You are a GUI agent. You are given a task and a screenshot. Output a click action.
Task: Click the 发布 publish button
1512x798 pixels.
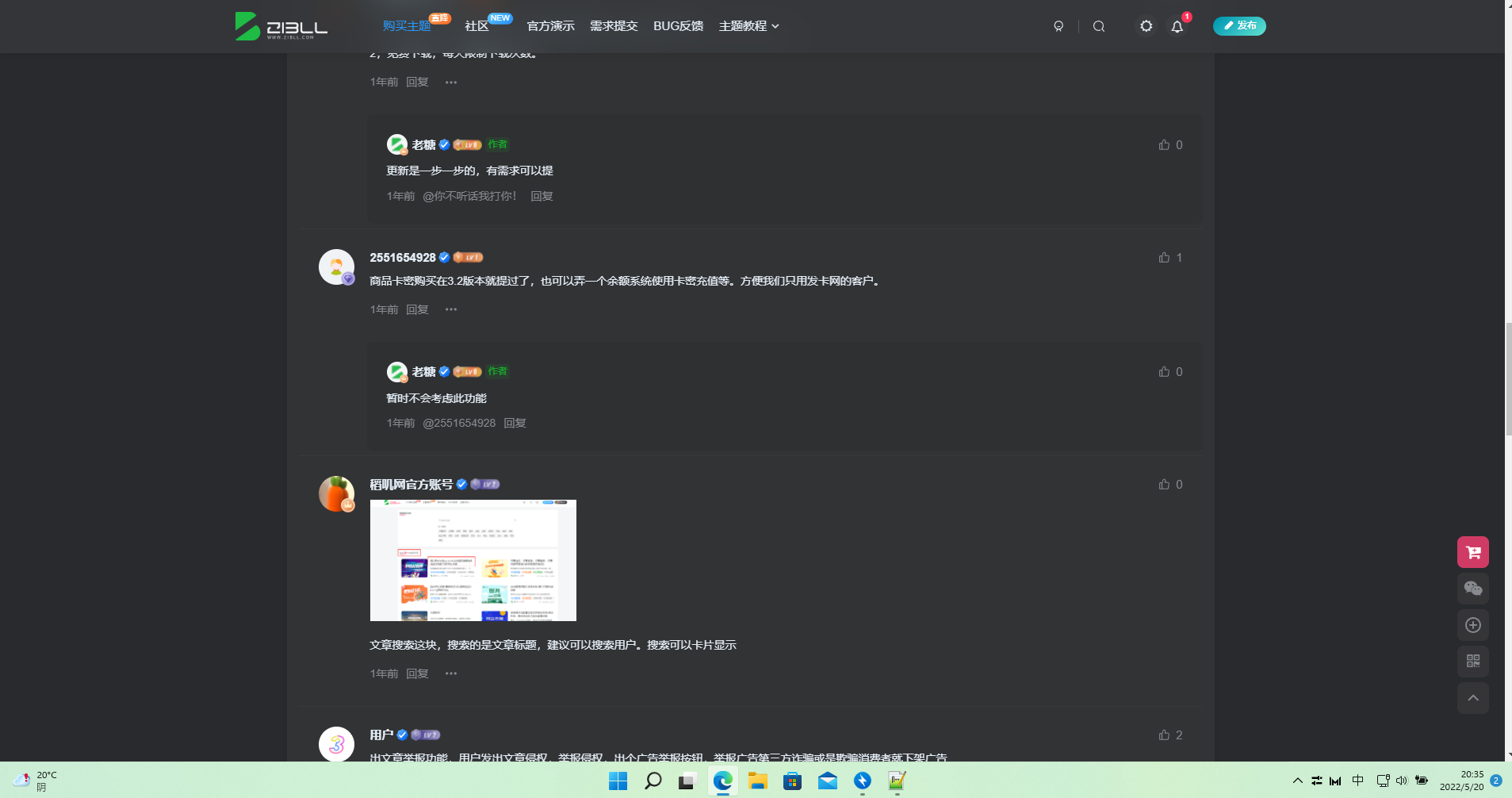click(1239, 26)
